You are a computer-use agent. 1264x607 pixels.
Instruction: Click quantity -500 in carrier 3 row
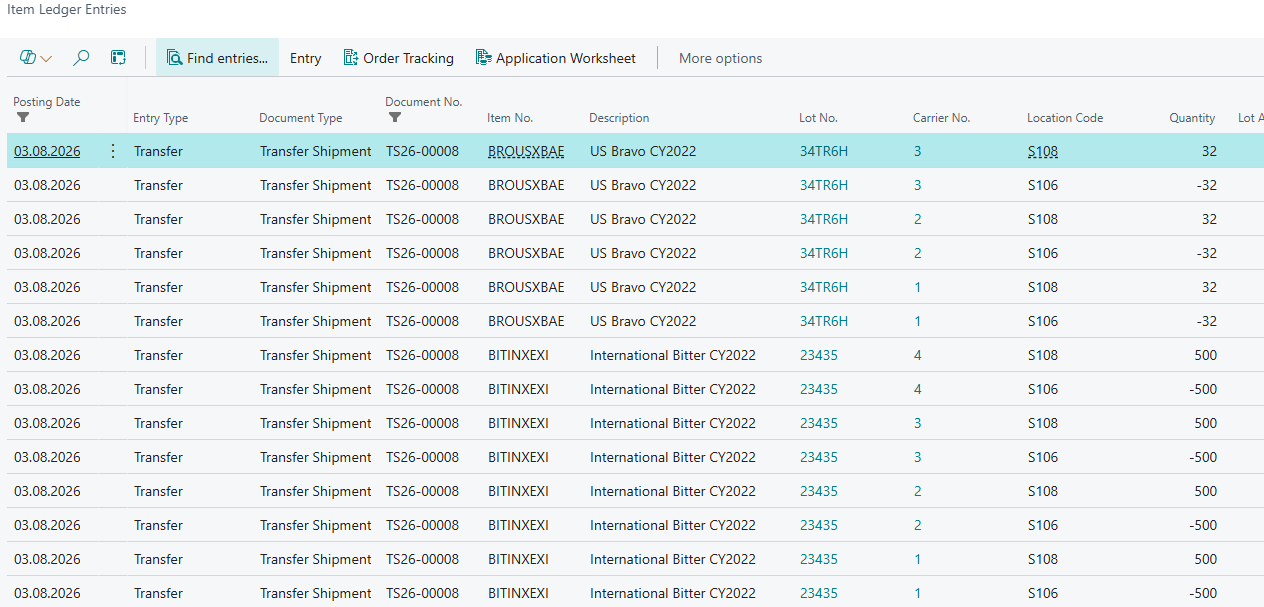(x=1203, y=458)
